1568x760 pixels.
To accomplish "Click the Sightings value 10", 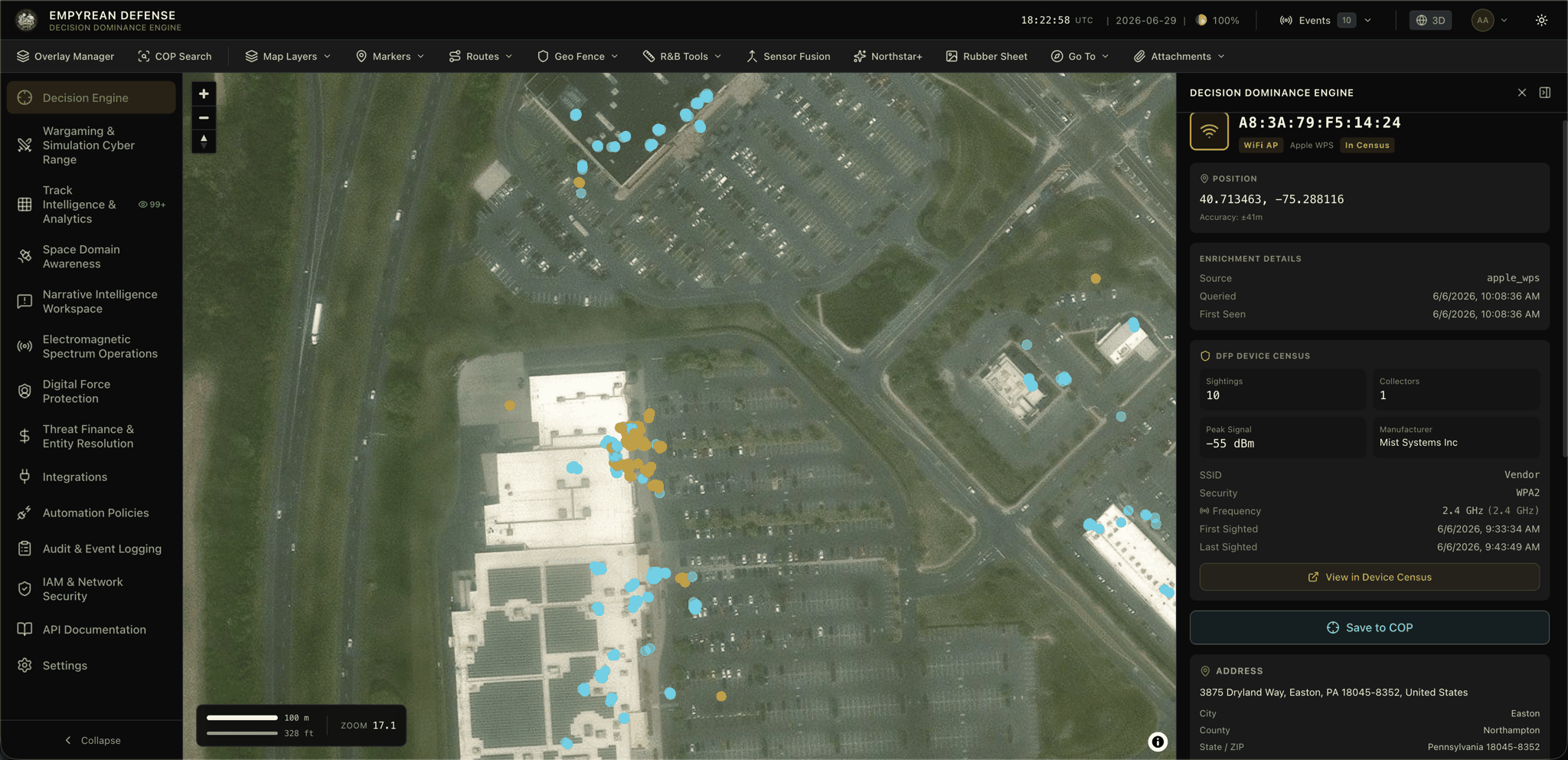I will (1213, 395).
